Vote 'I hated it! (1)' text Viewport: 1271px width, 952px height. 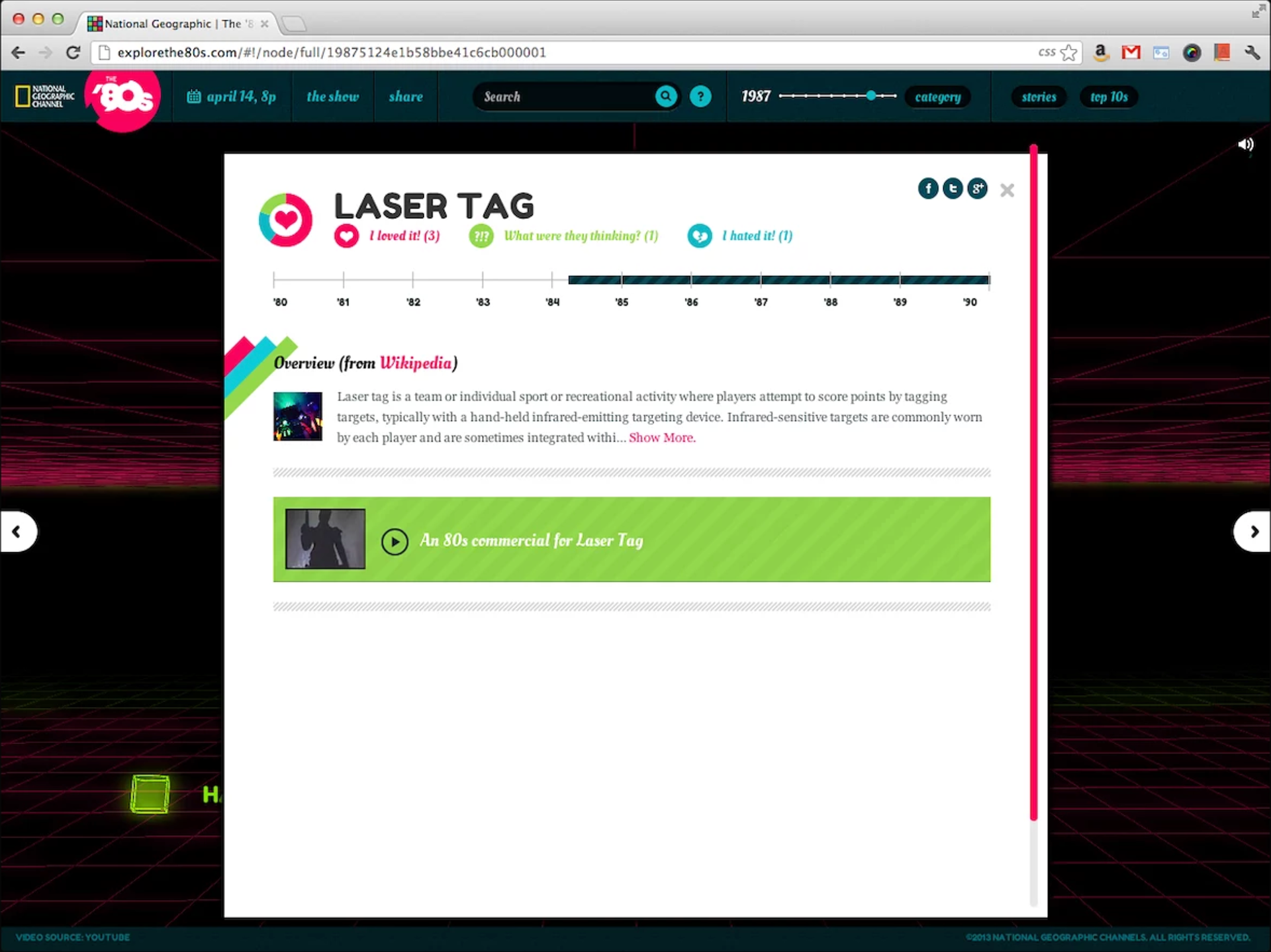[x=757, y=236]
